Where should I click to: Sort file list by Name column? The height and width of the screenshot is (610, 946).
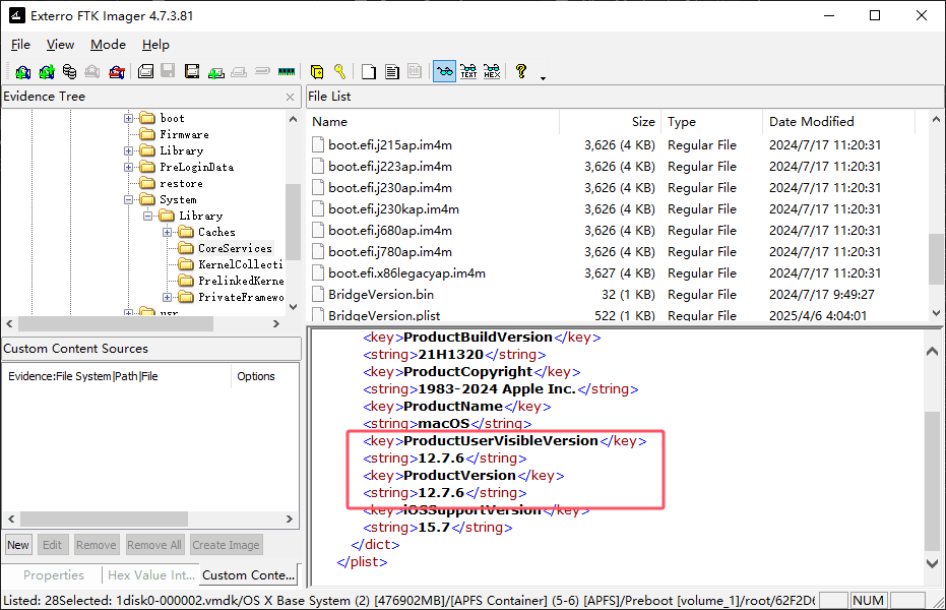click(433, 122)
